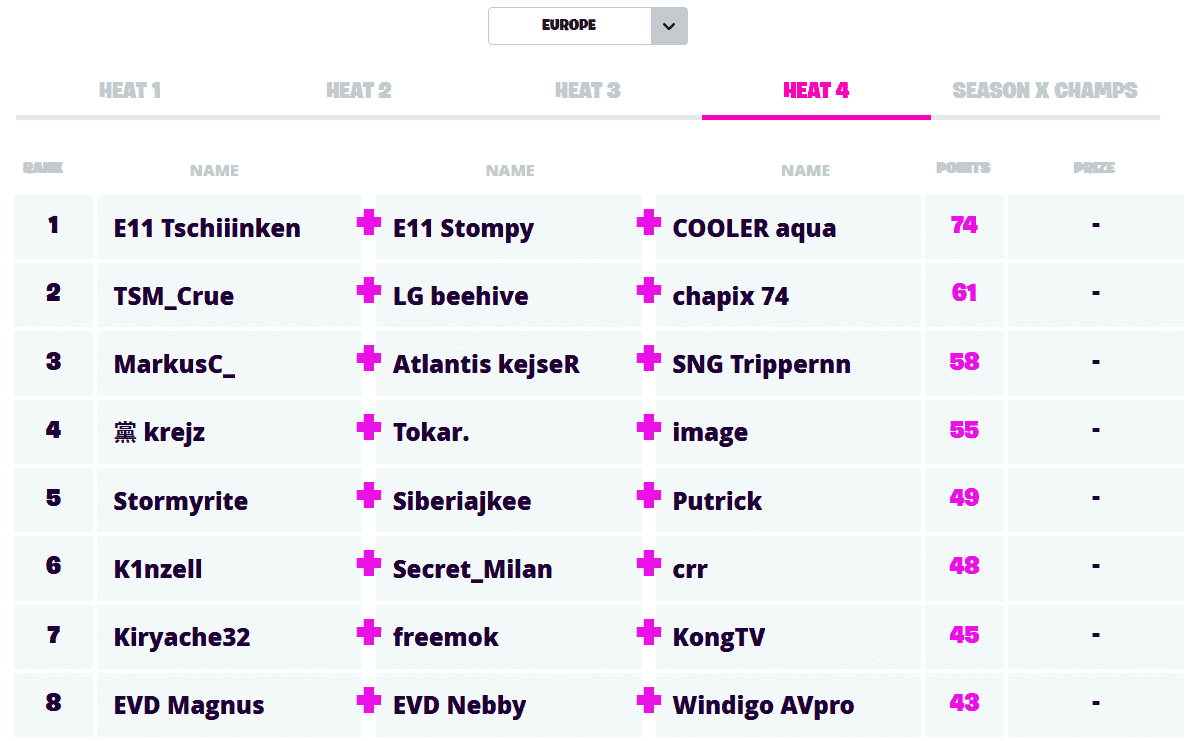
Task: Click player name LG beehive
Action: [460, 296]
